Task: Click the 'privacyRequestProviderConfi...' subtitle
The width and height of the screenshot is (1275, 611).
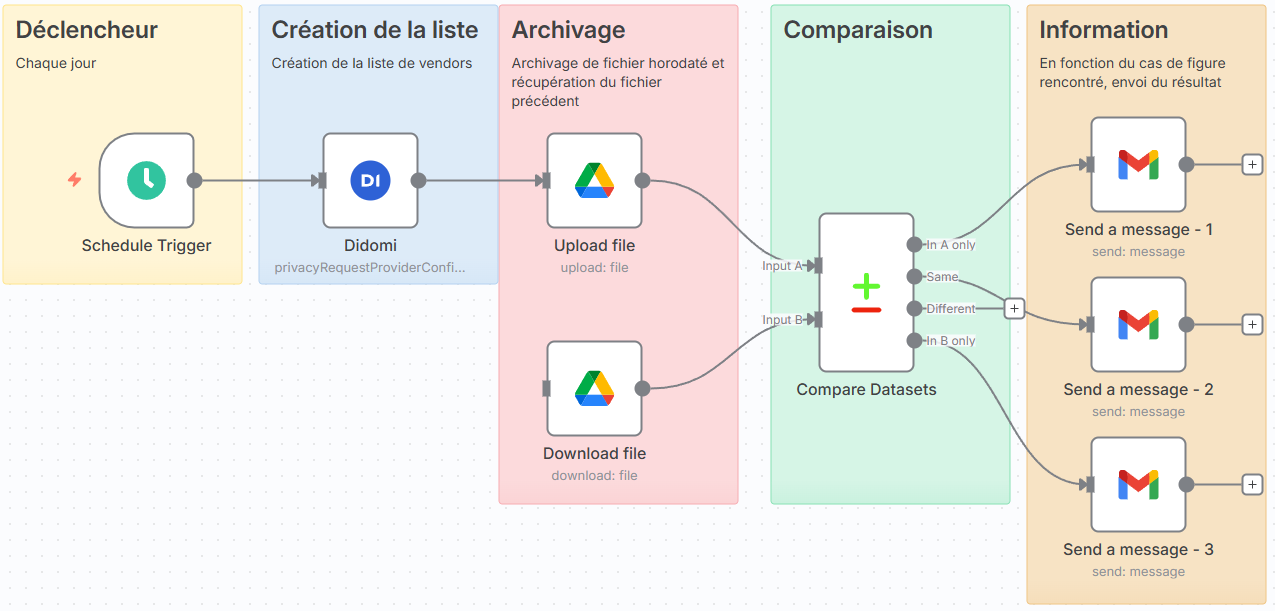Action: [370, 267]
